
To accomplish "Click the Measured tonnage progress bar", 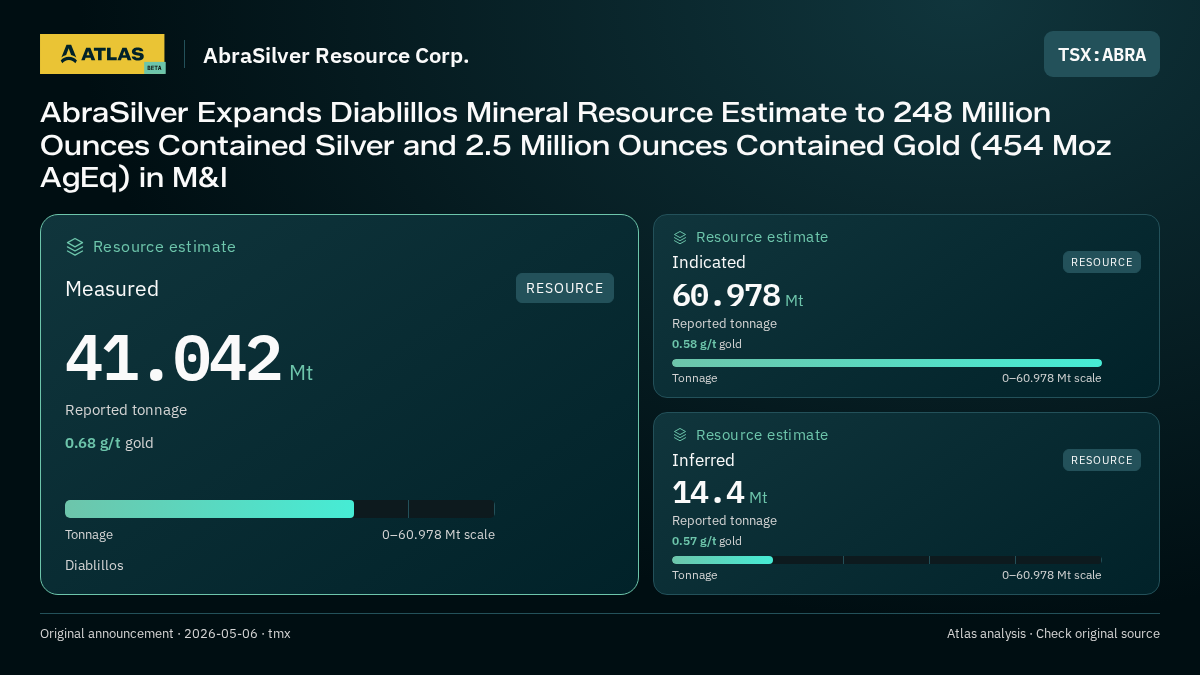I will pos(280,509).
